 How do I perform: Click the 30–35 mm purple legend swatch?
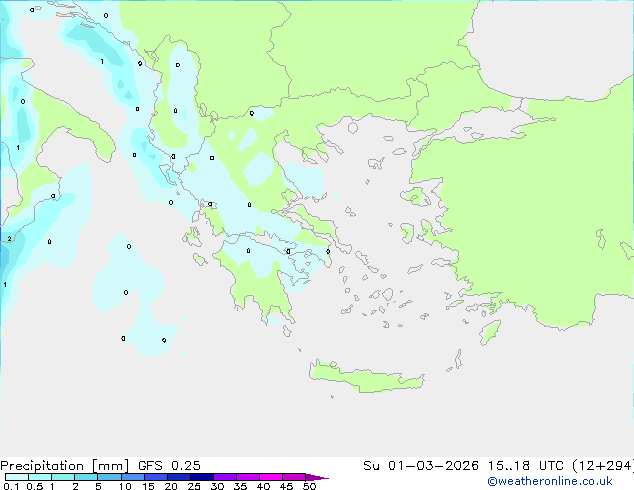coord(225,477)
